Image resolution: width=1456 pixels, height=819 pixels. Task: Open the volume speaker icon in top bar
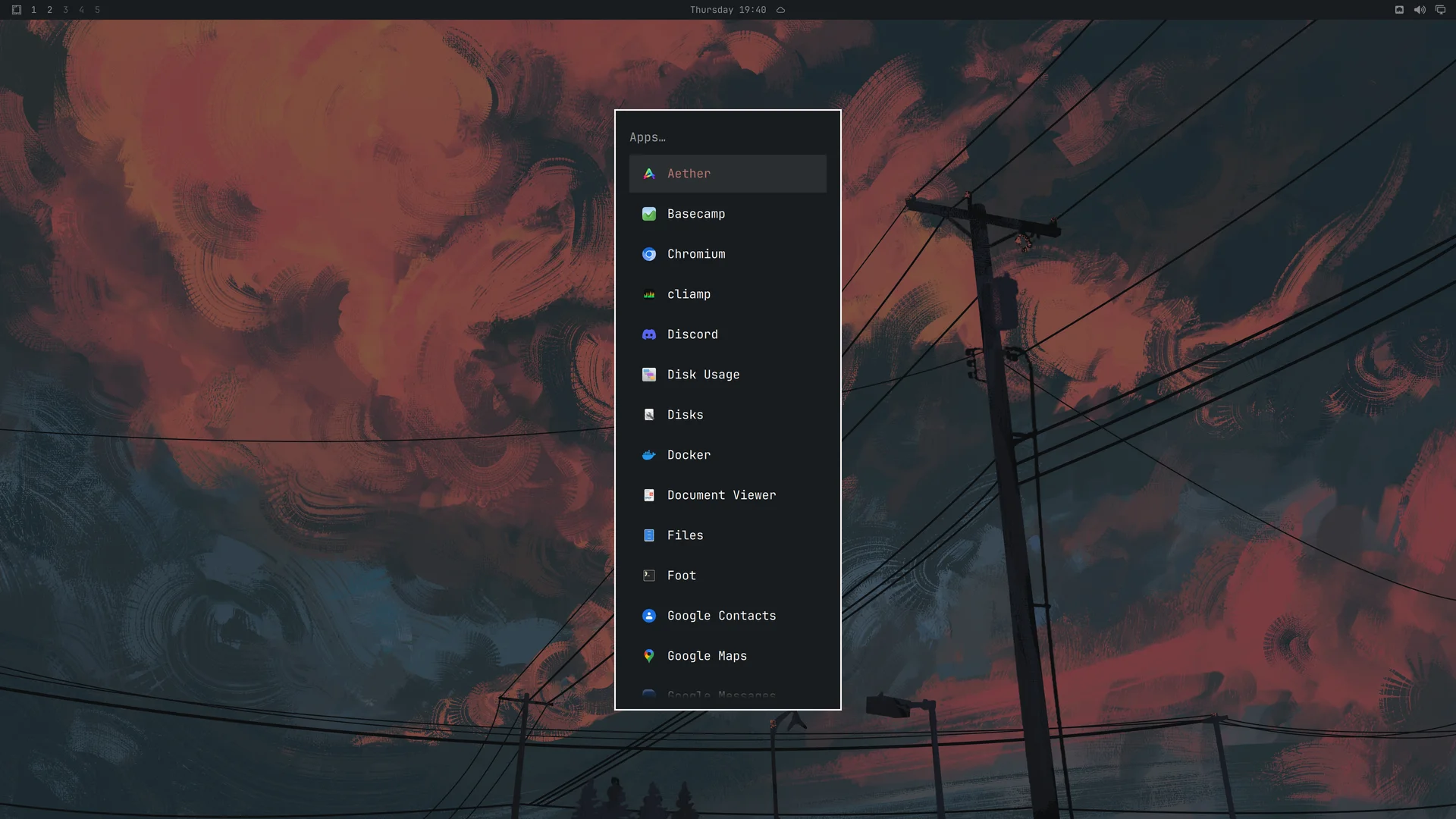point(1420,10)
